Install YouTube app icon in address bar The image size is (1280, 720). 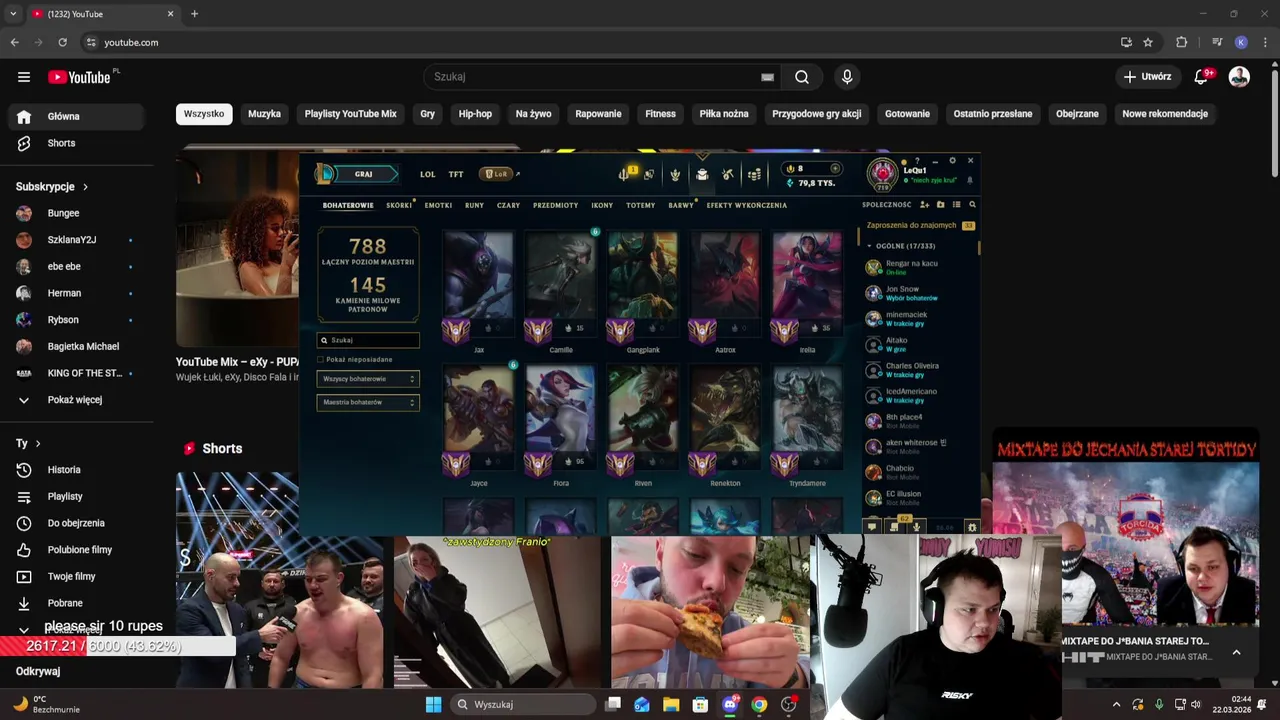[1126, 42]
